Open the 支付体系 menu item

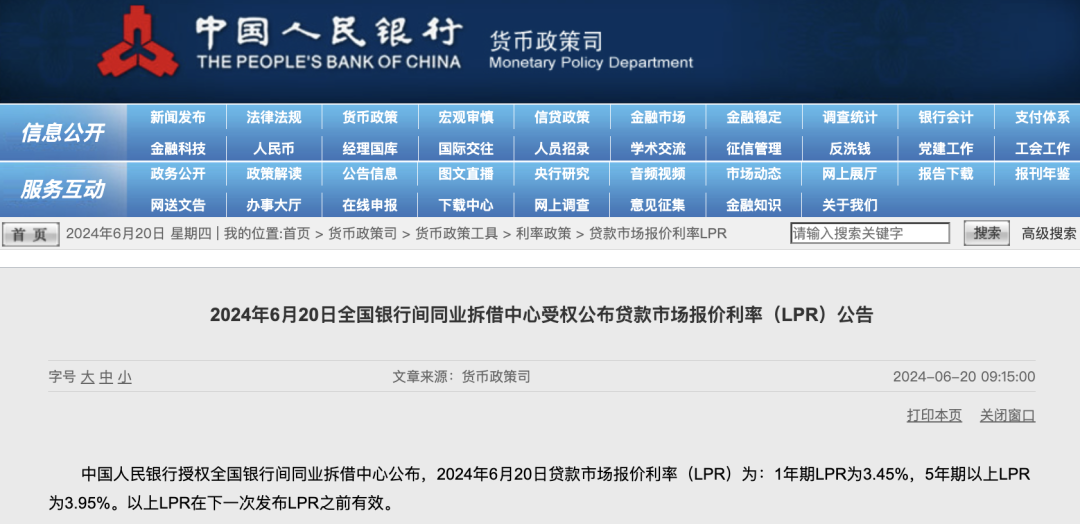click(1042, 118)
